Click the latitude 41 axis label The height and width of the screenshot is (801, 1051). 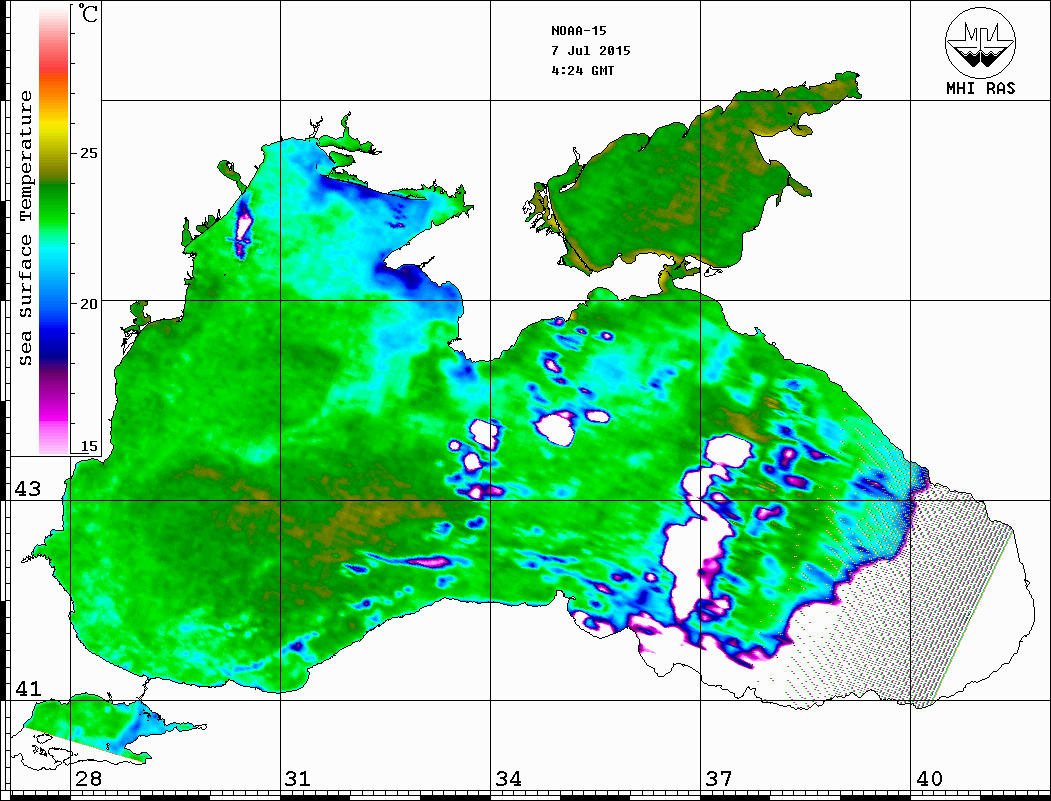pyautogui.click(x=26, y=688)
